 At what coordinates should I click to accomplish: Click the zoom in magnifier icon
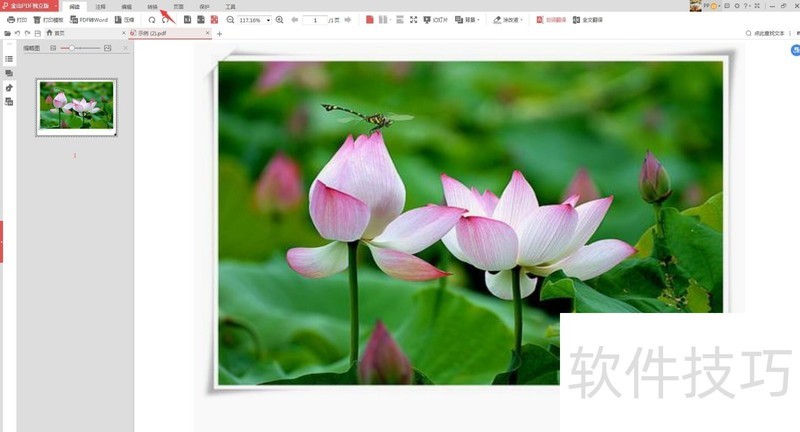tap(279, 20)
